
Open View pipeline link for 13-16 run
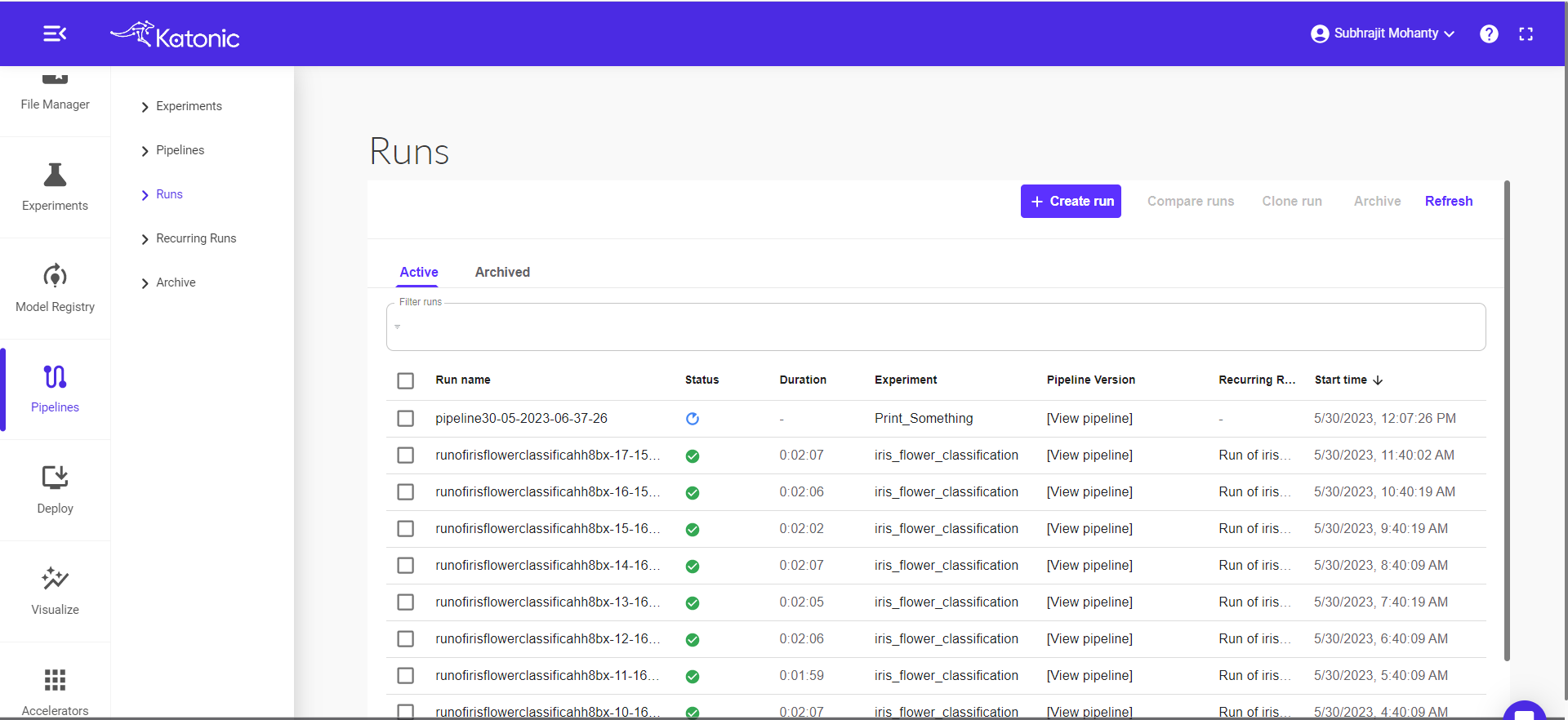coord(1089,602)
